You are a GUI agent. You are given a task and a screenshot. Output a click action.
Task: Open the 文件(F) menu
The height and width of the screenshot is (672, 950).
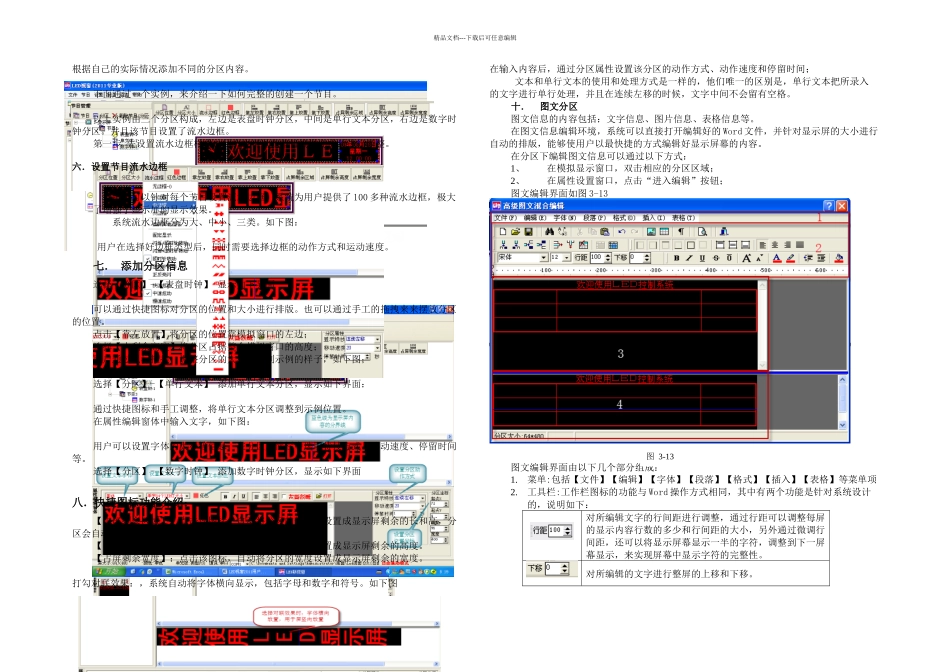tap(506, 218)
